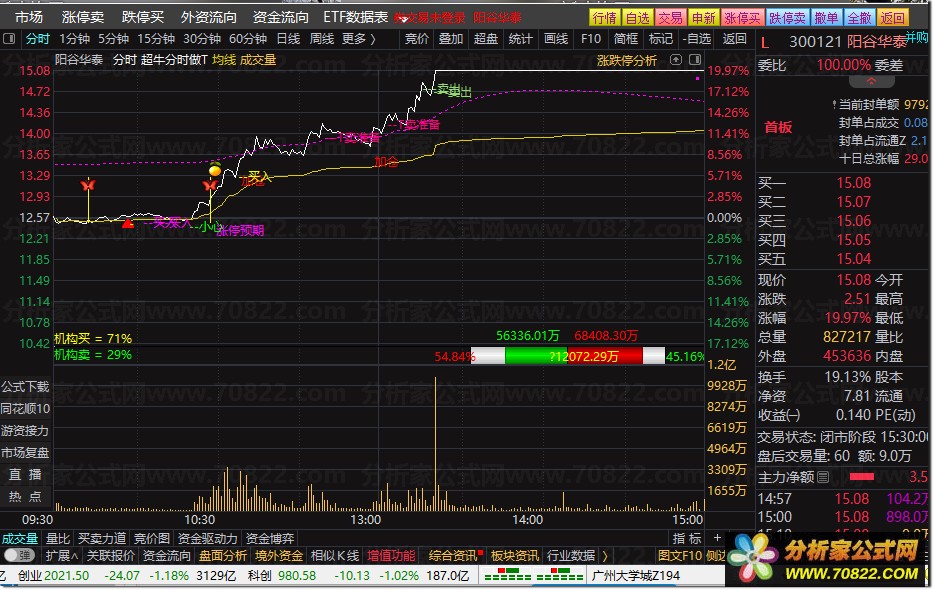Image resolution: width=935 pixels, height=590 pixels.
Task: Select the 资金驱动力 tab
Action: 208,539
